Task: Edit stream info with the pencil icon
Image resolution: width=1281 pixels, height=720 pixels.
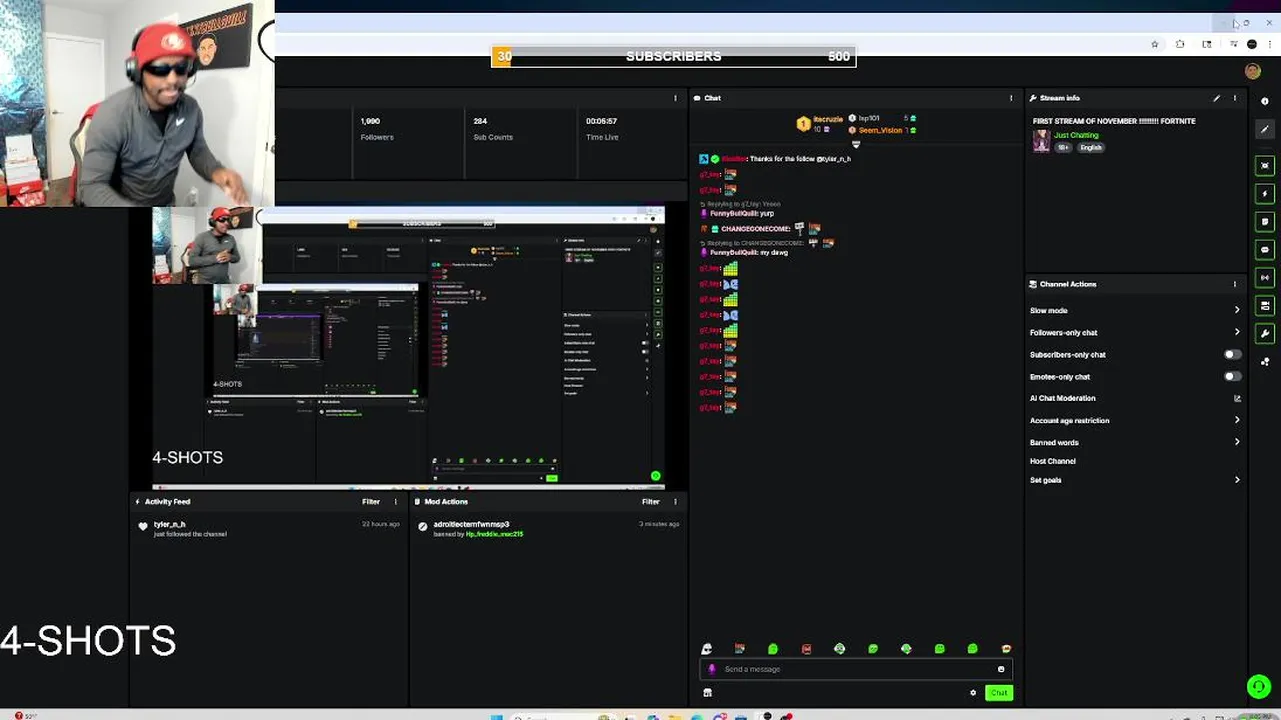Action: tap(1217, 98)
